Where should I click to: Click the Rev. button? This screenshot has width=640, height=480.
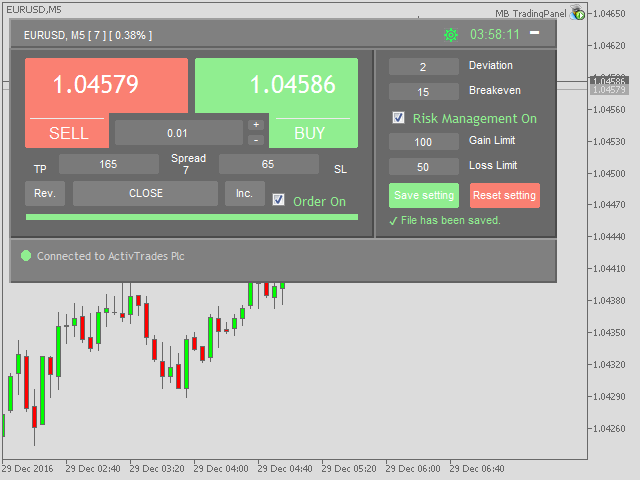[x=45, y=193]
